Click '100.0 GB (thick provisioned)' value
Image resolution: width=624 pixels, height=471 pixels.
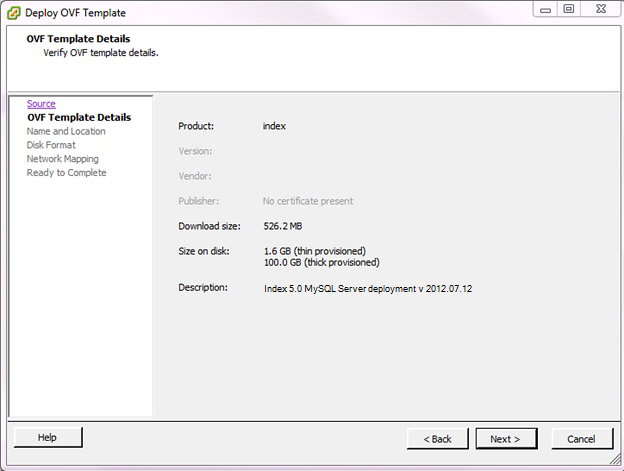pyautogui.click(x=322, y=263)
